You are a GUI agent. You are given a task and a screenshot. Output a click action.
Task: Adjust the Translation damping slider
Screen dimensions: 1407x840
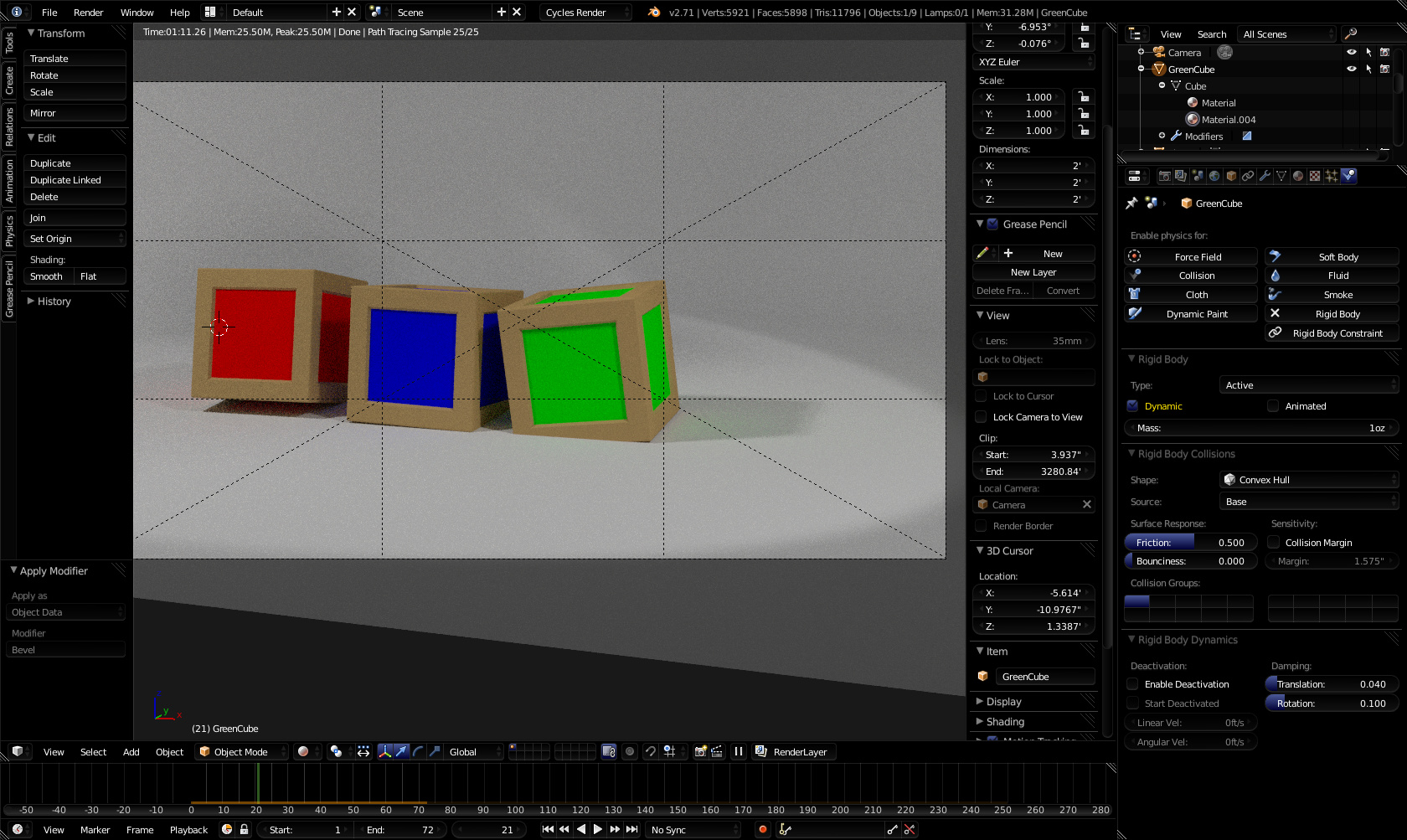(1332, 684)
